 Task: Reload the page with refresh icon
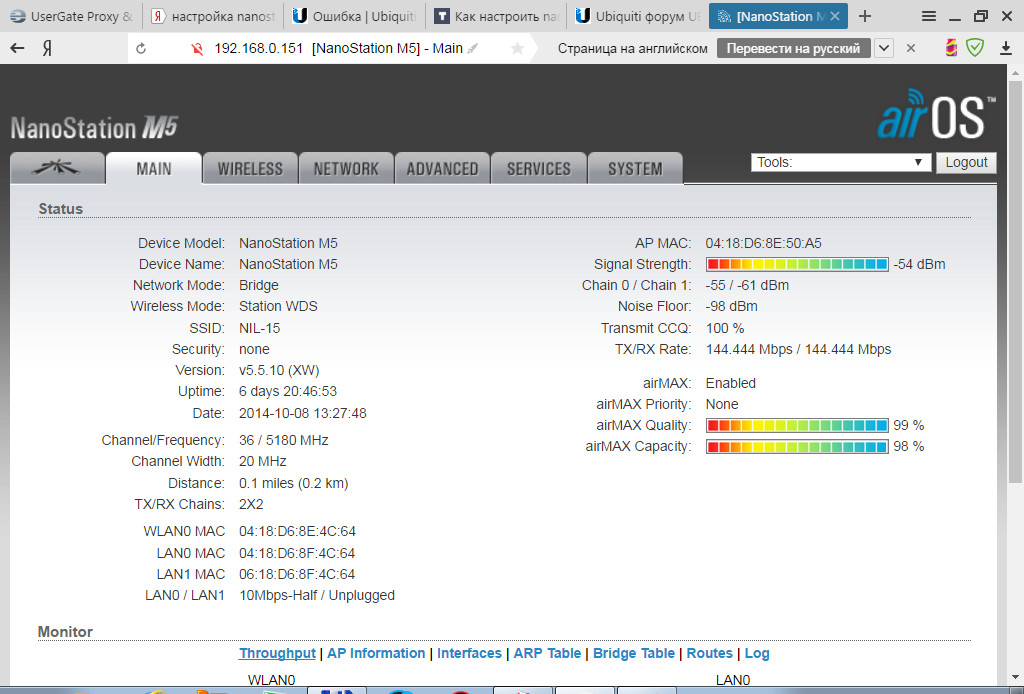tap(141, 48)
